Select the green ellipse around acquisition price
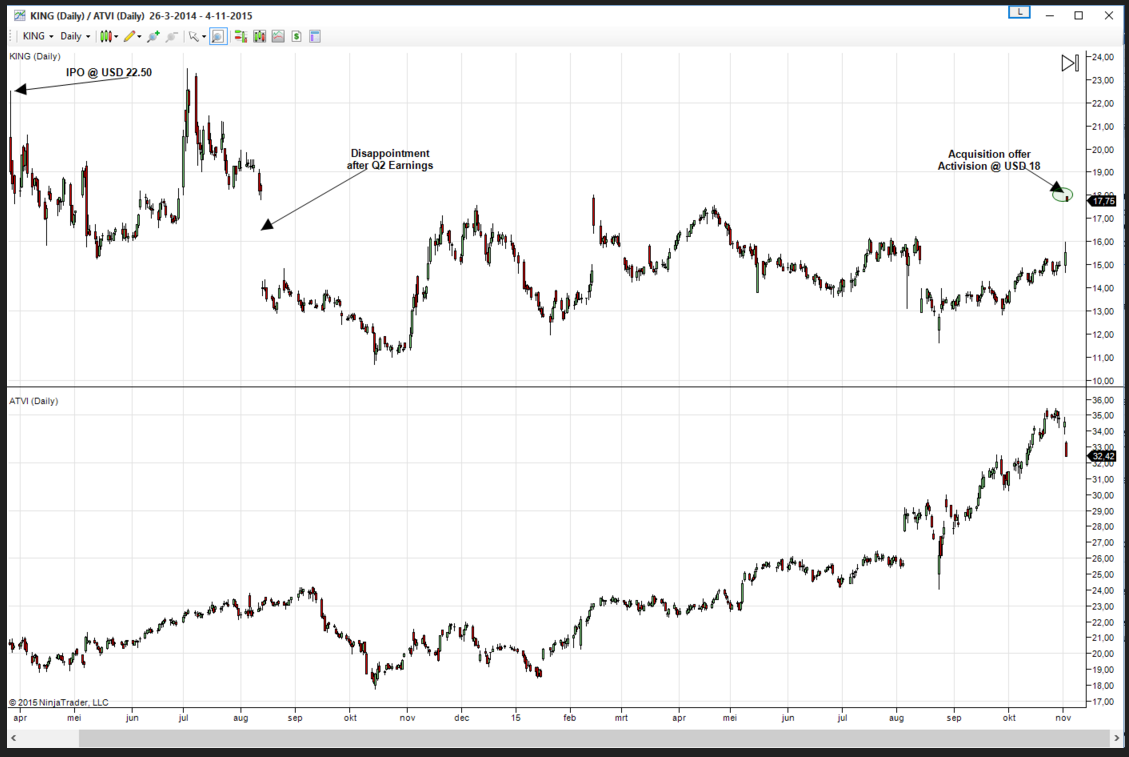Screen dimensions: 1129x757 point(1062,194)
